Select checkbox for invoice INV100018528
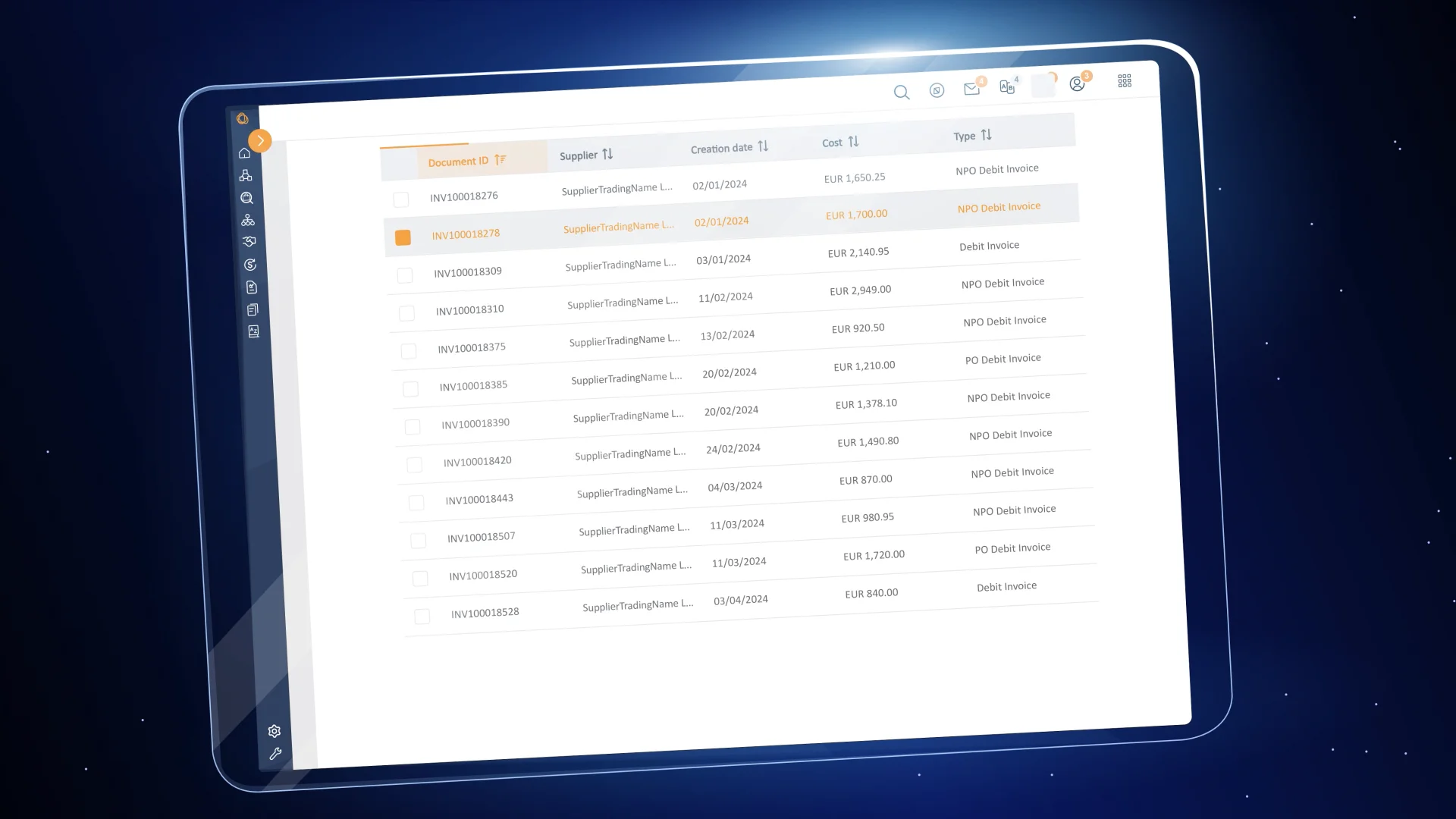This screenshot has width=1456, height=819. point(422,617)
